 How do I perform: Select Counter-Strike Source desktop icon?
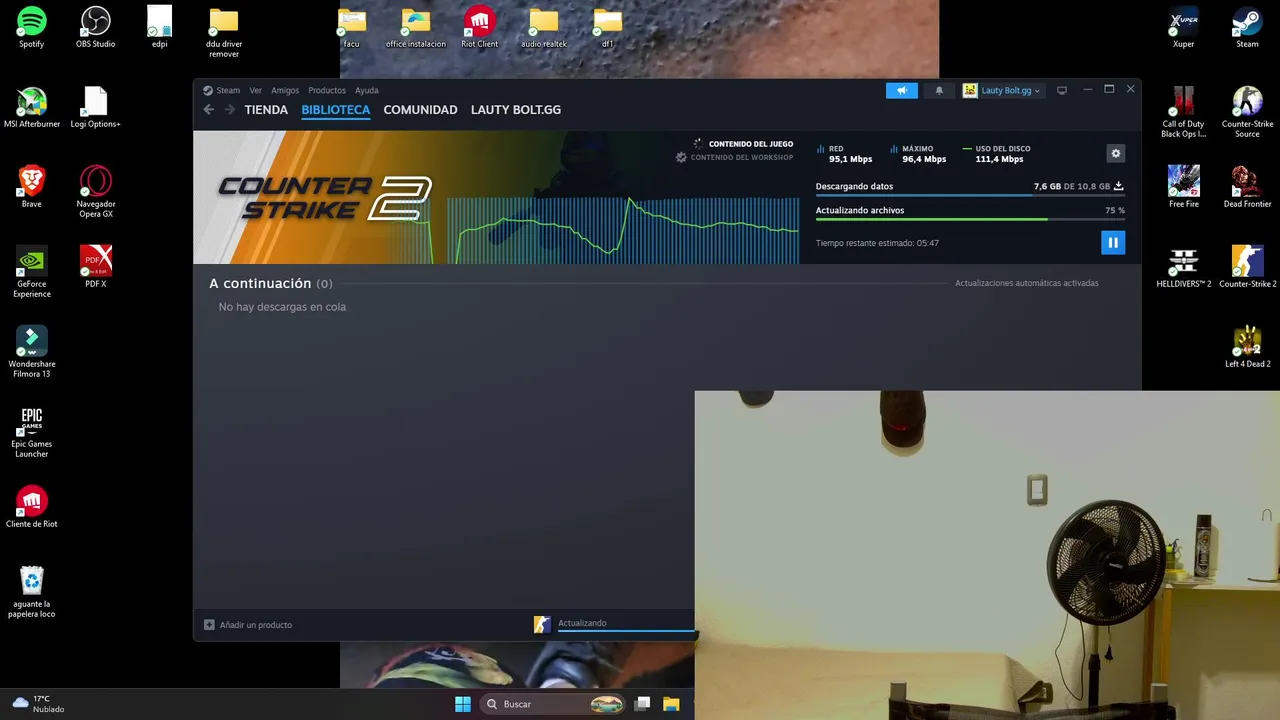click(1247, 112)
